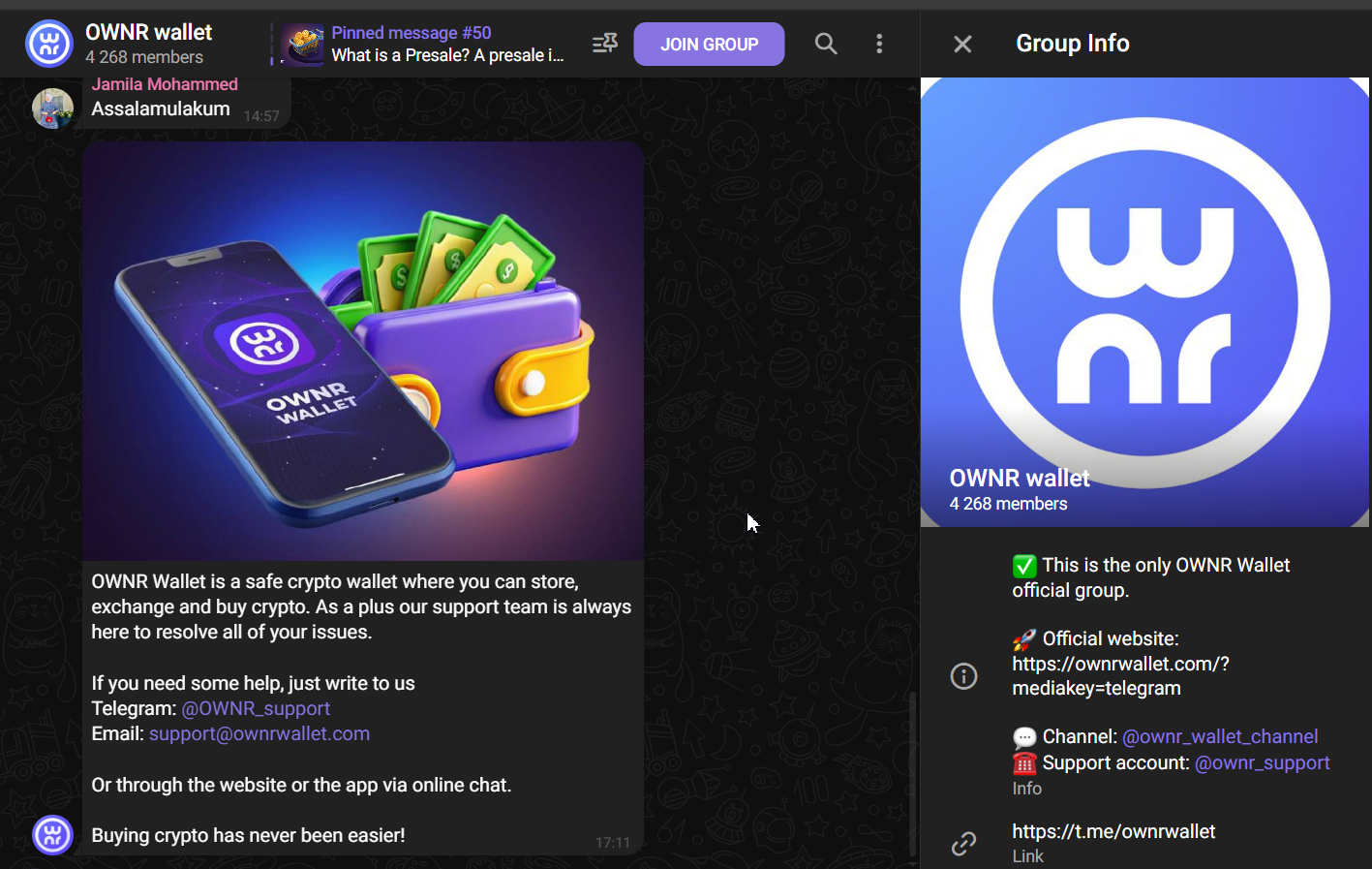Open the OWNR wallet group avatar in header

[x=49, y=44]
